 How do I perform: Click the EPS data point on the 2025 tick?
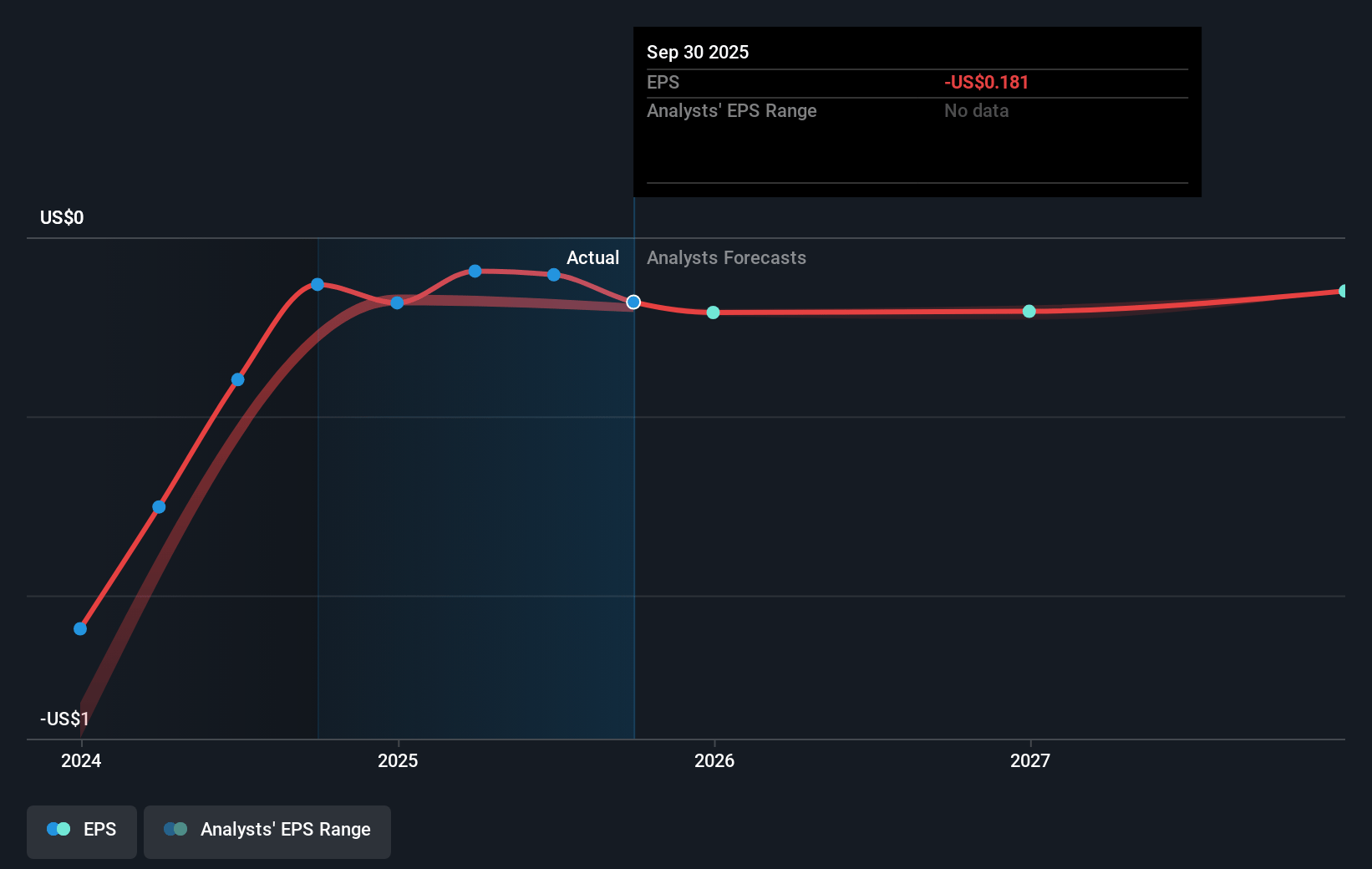[397, 302]
